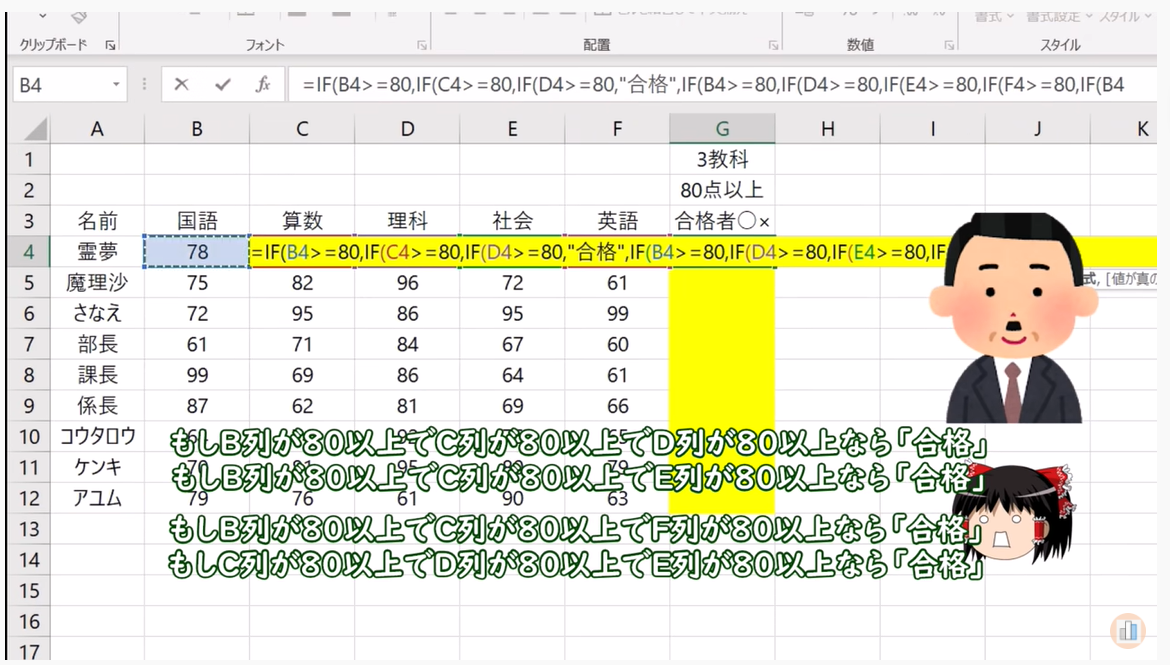Expand the Name Box dropdown
1170x665 pixels.
(117, 85)
